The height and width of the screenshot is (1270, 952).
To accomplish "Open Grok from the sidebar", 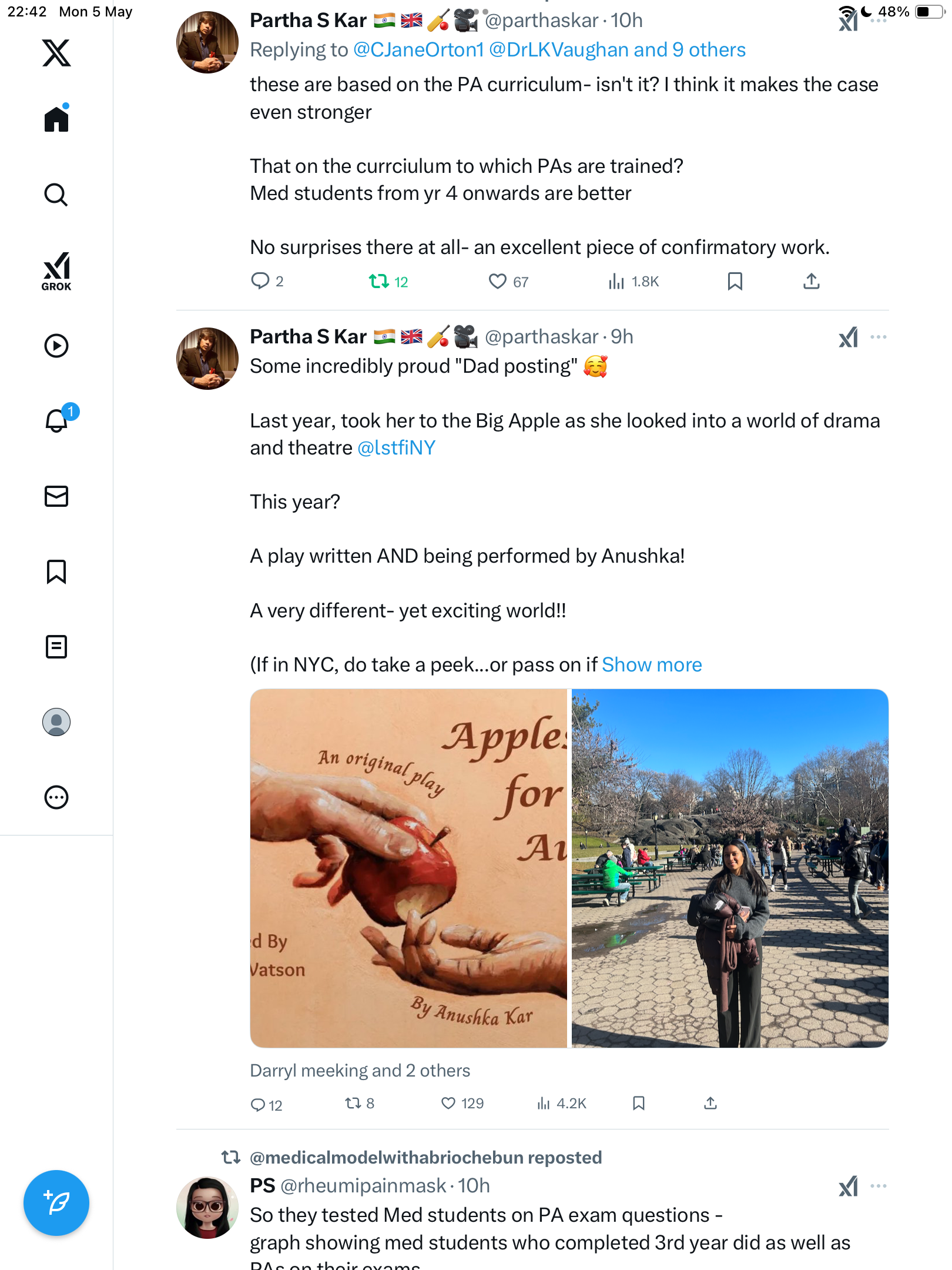I will point(56,272).
